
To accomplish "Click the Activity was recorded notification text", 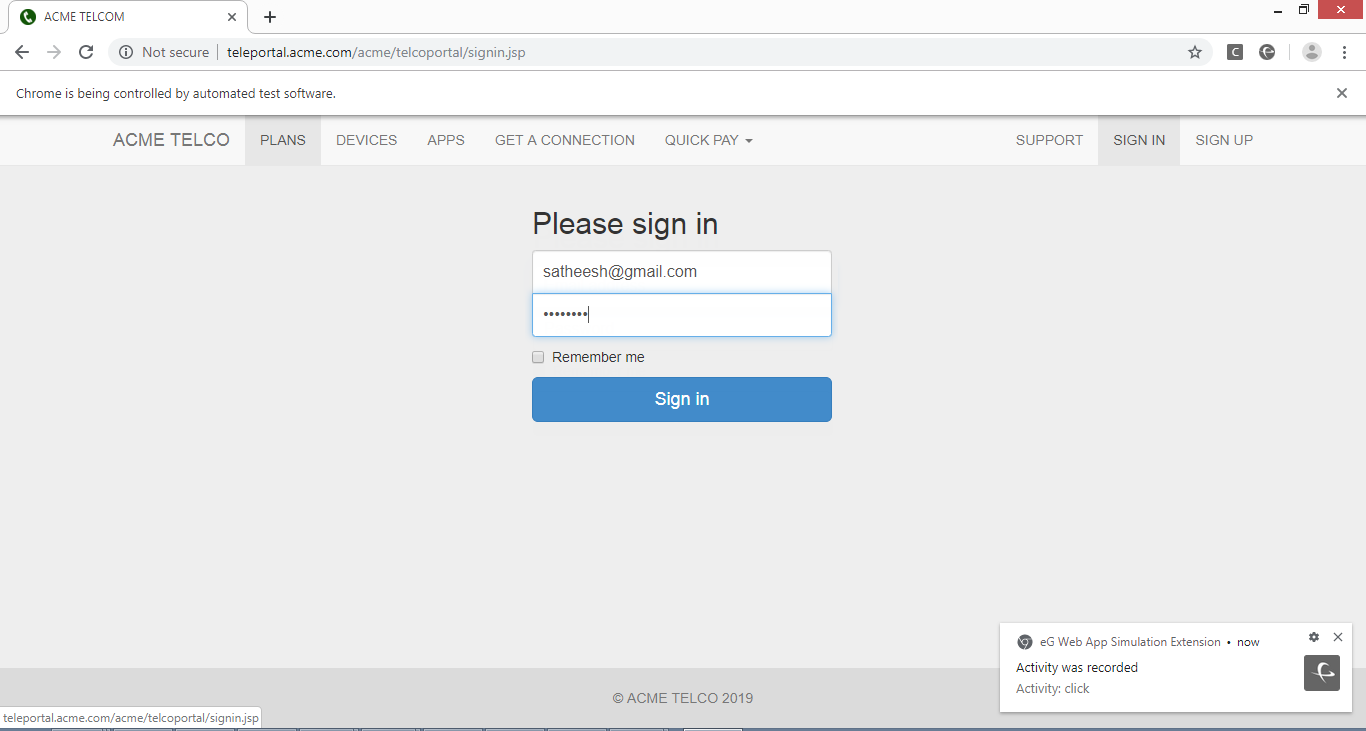I will tap(1077, 667).
